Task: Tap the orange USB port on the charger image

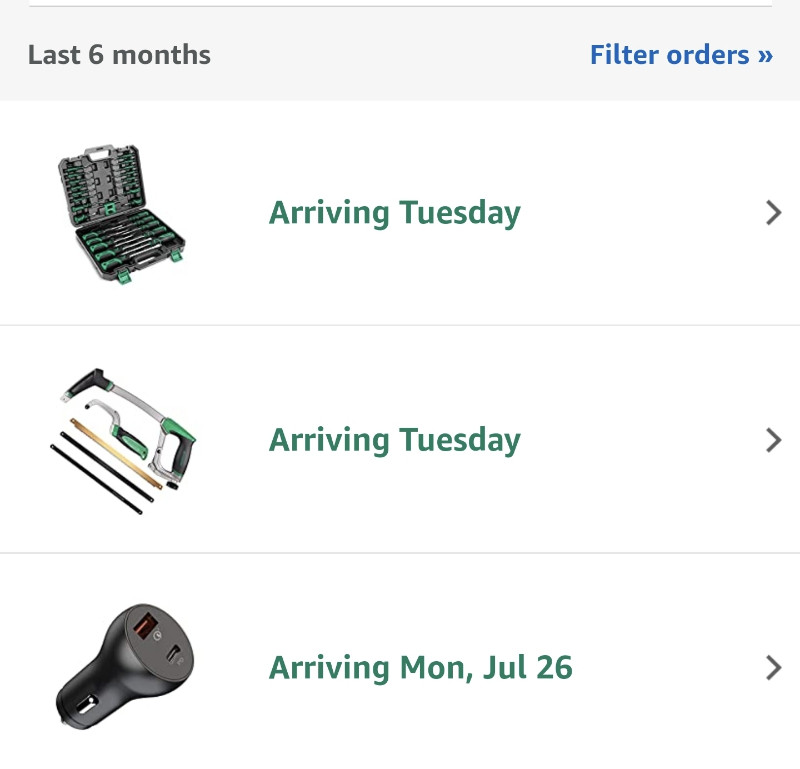Action: [x=145, y=626]
